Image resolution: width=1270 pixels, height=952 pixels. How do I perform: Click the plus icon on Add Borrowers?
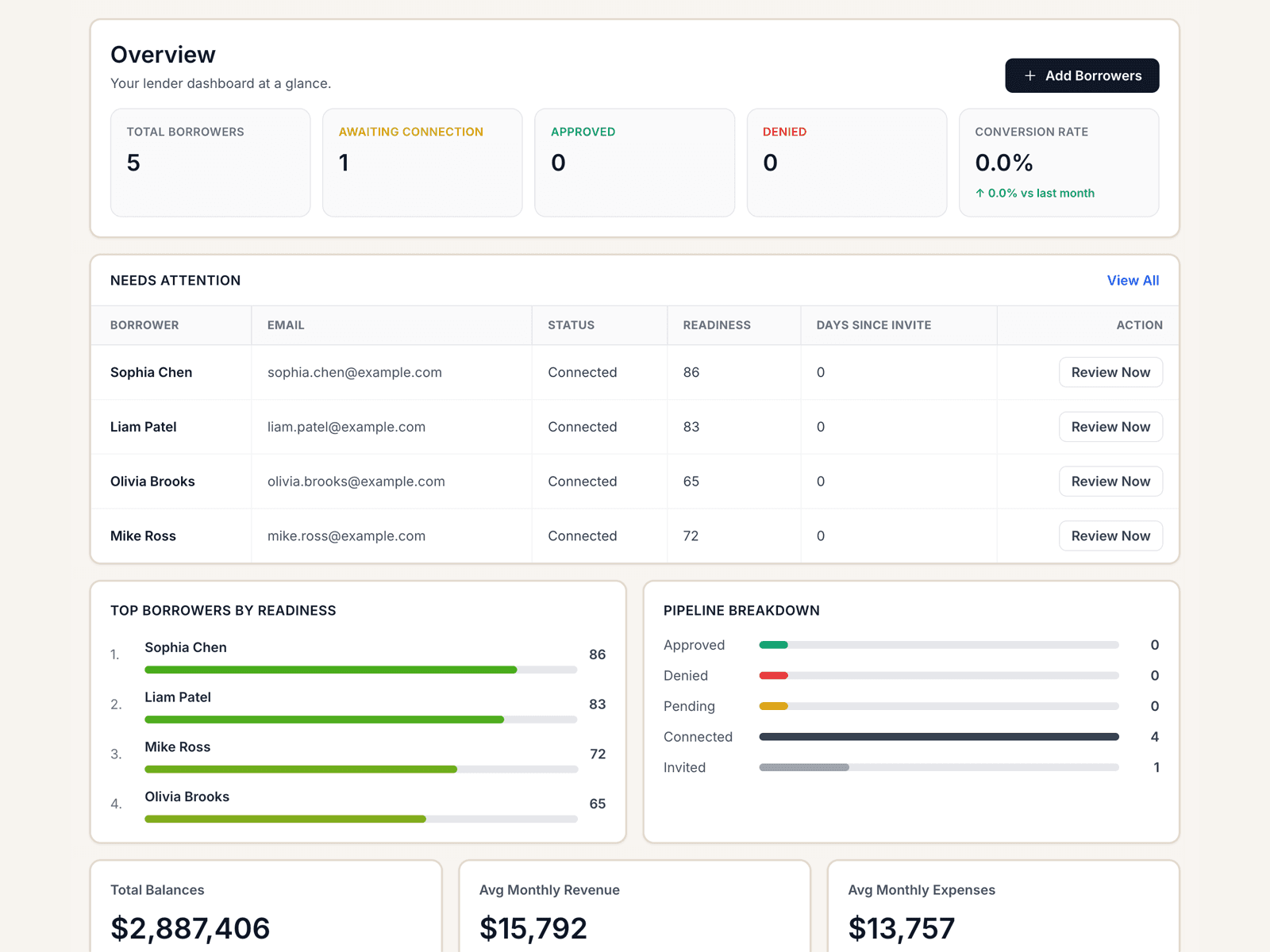pyautogui.click(x=1030, y=75)
